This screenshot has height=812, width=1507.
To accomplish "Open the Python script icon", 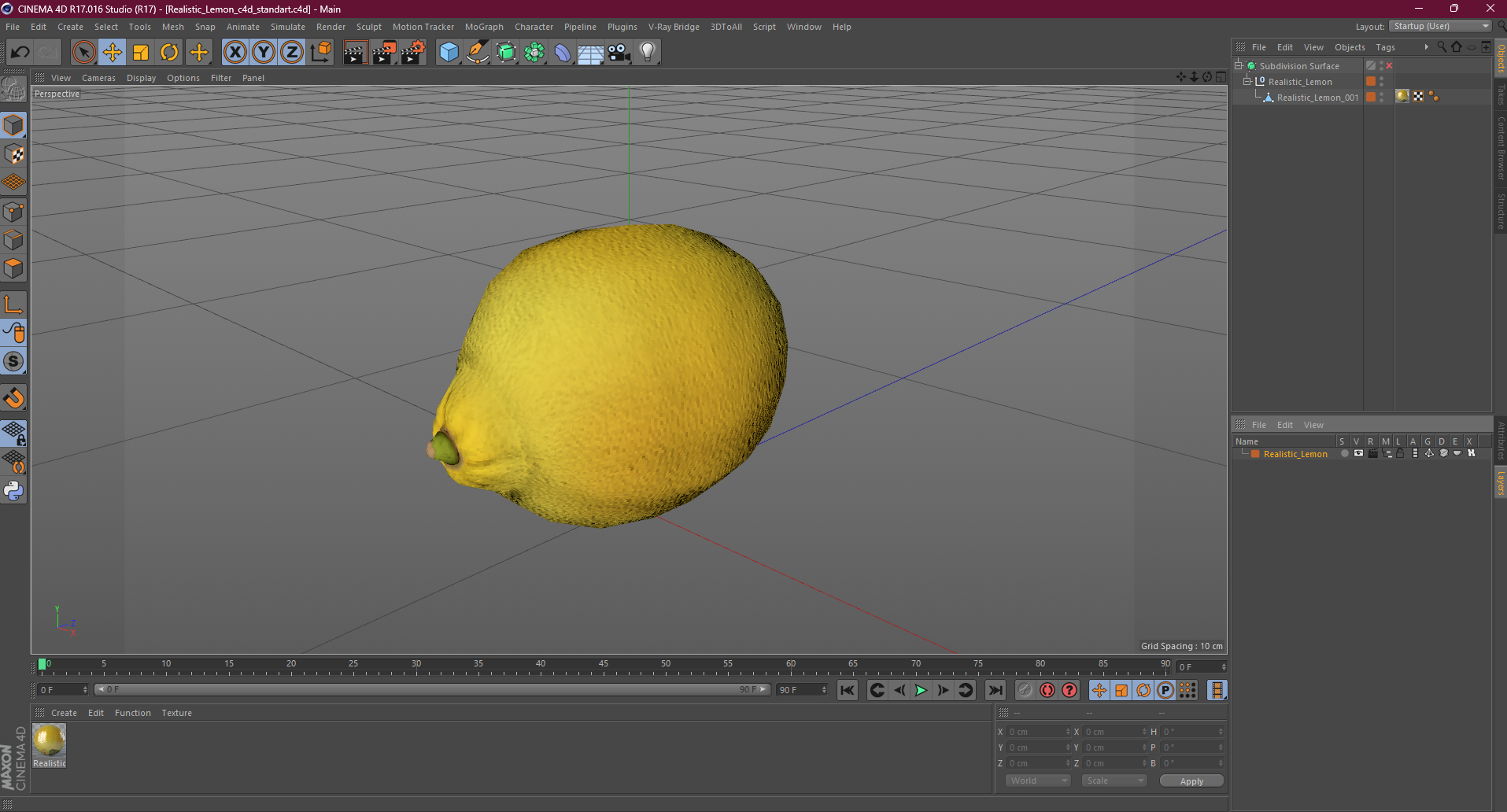I will click(x=13, y=491).
